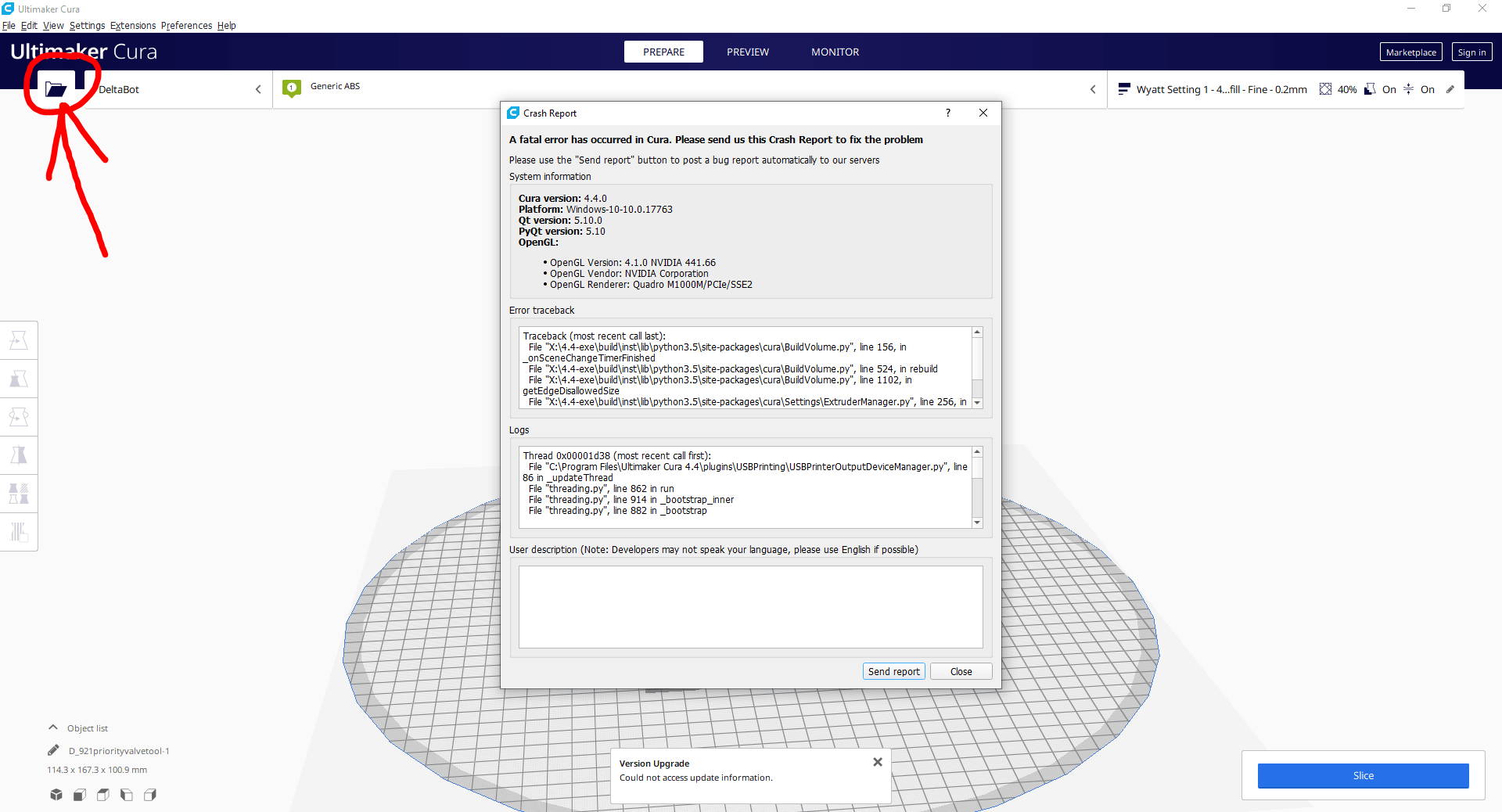The height and width of the screenshot is (812, 1502).
Task: Select the Support Blocker tool
Action: coord(19,532)
